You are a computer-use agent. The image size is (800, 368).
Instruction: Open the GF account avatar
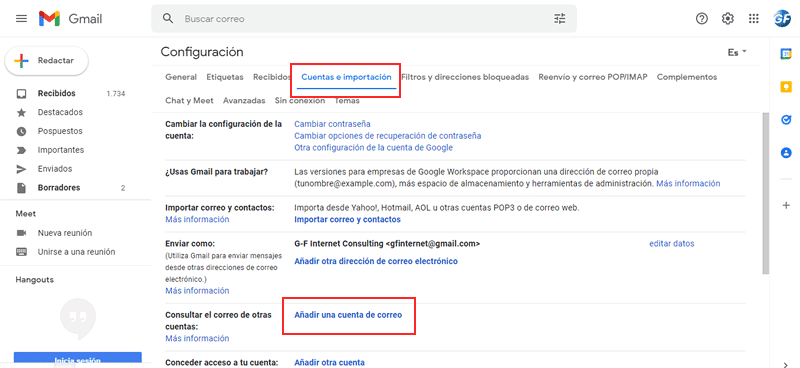click(782, 19)
